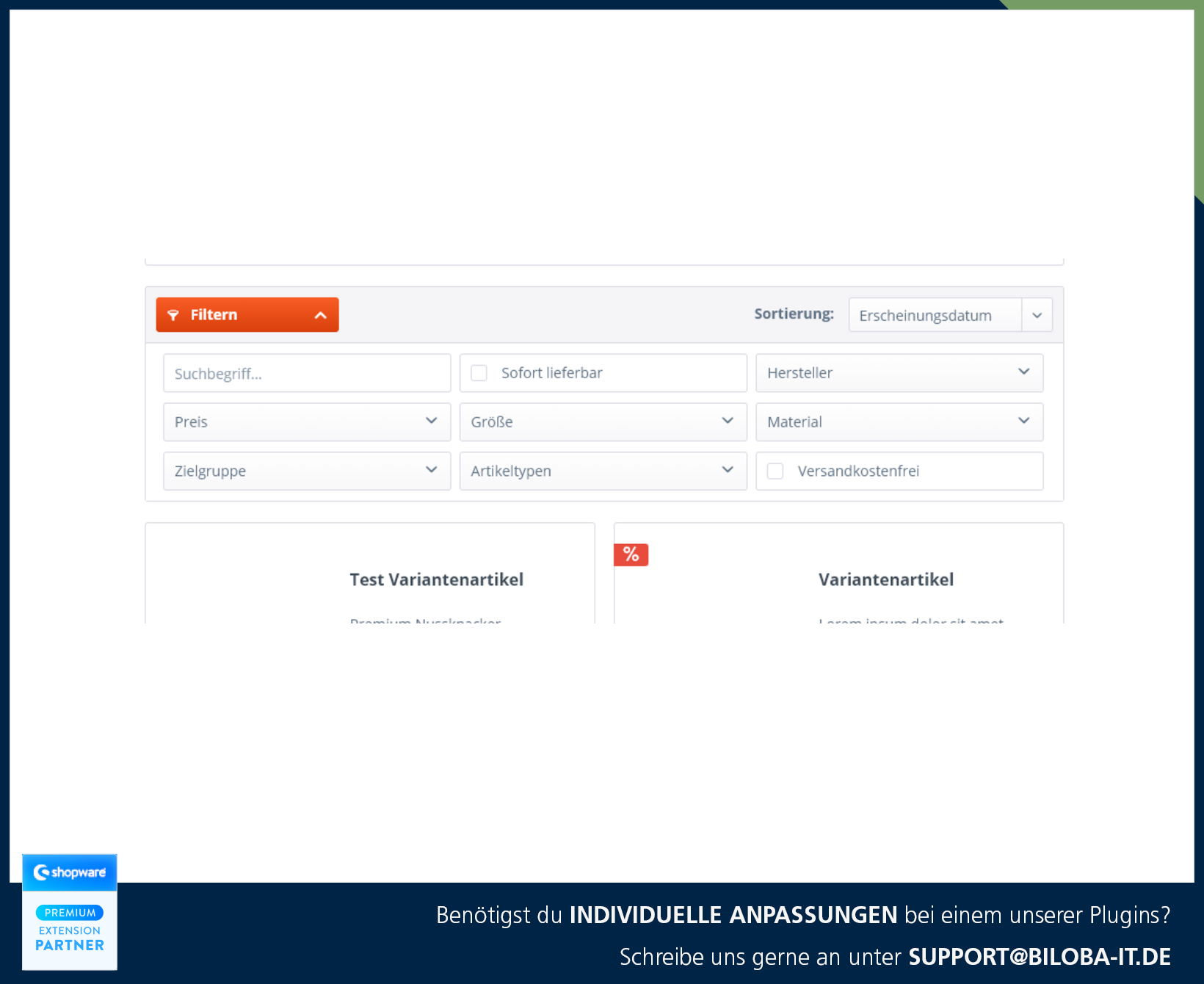1204x984 pixels.
Task: Click the percent discount badge
Action: pyautogui.click(x=631, y=554)
